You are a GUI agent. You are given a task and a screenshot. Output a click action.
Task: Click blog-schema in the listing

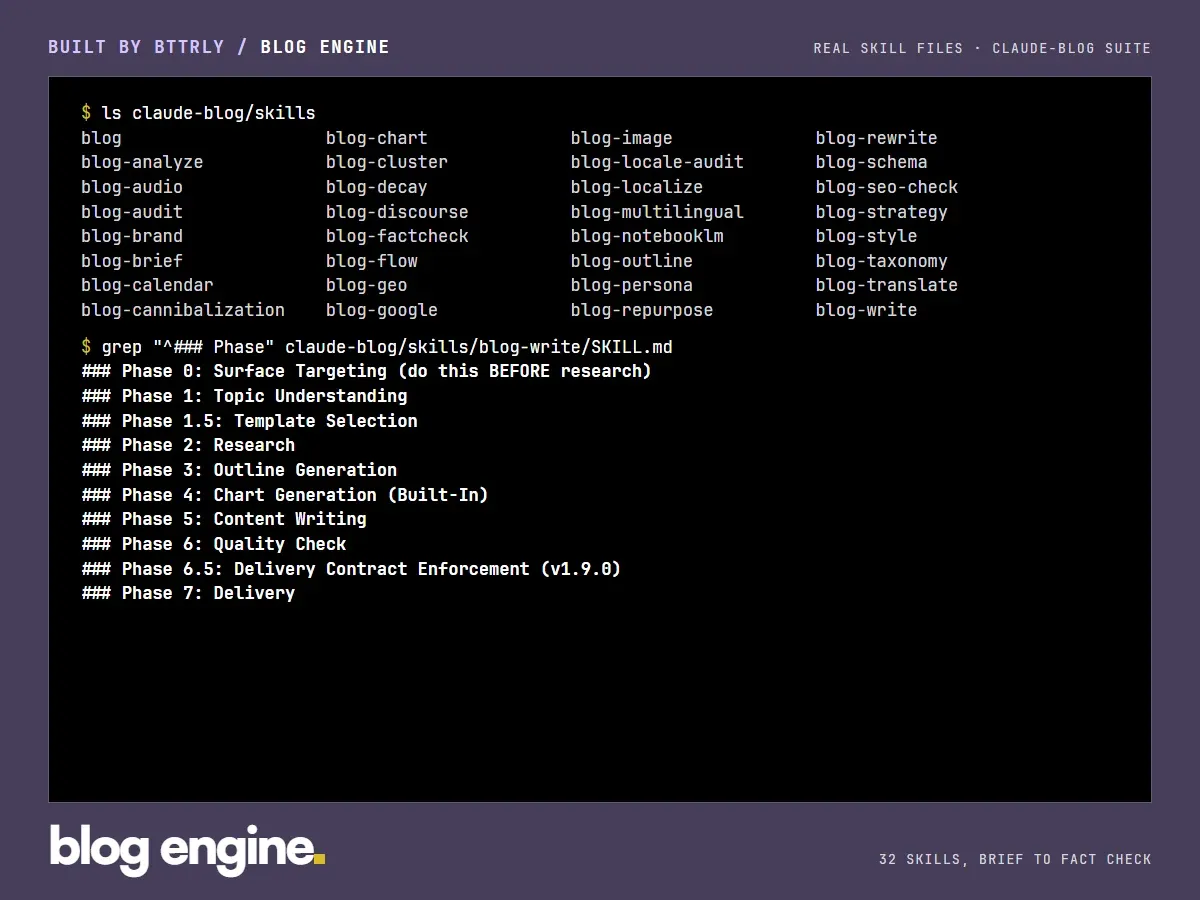coord(872,162)
